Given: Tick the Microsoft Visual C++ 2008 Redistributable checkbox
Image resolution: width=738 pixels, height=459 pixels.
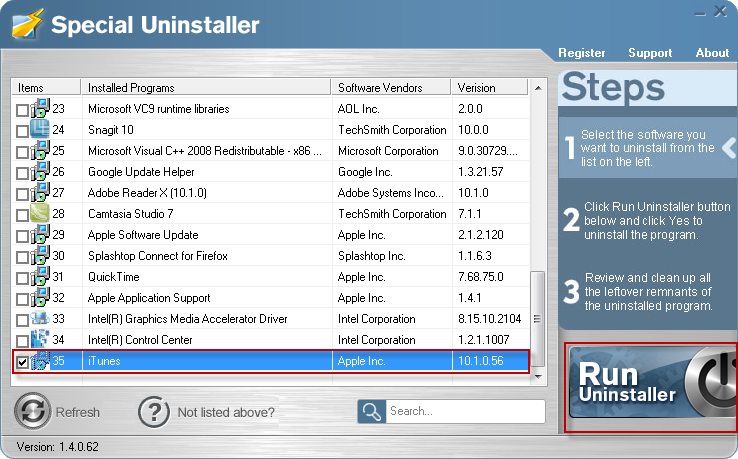Looking at the screenshot, I should pyautogui.click(x=22, y=152).
